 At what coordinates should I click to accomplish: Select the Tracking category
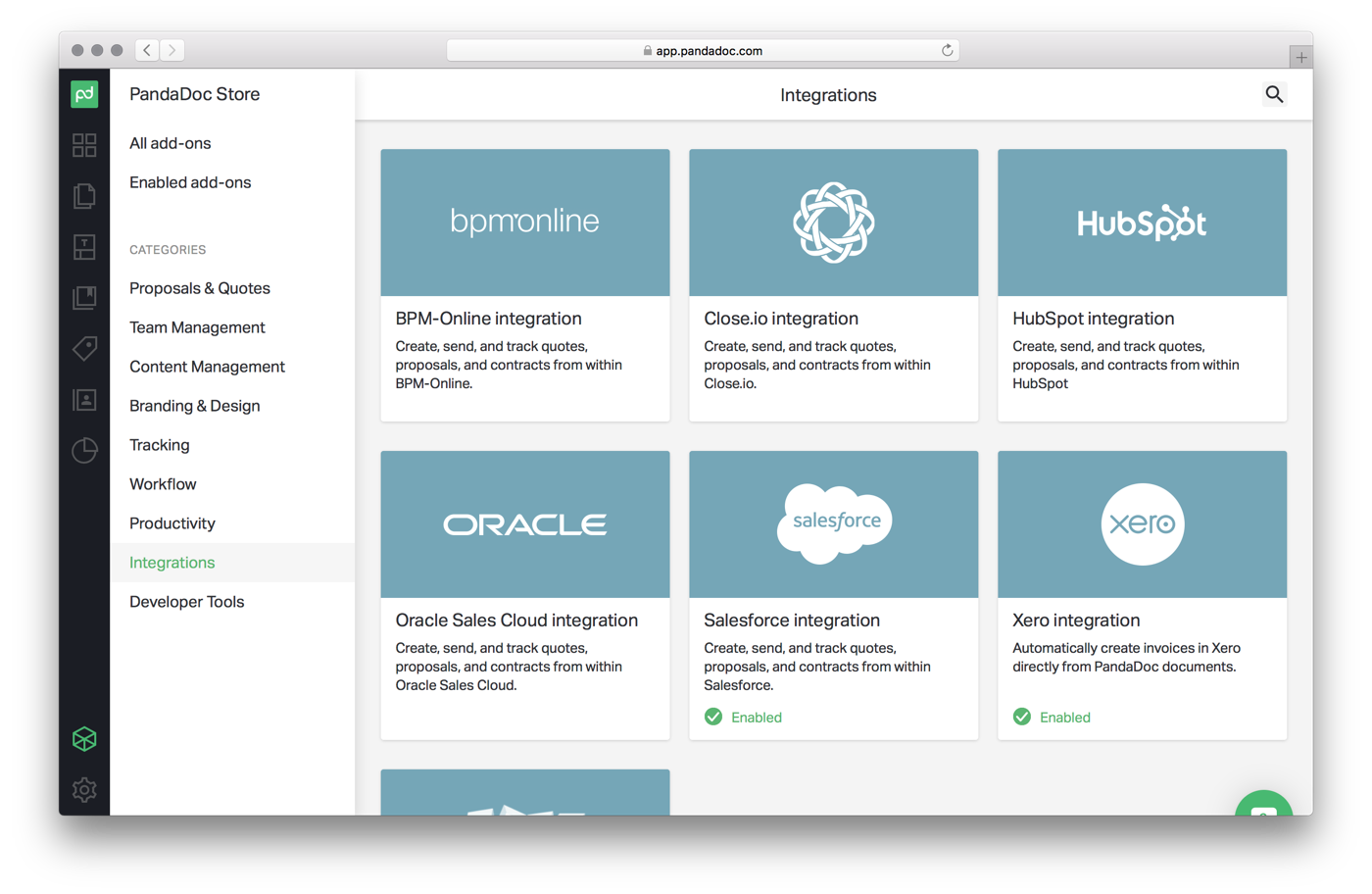tap(160, 445)
